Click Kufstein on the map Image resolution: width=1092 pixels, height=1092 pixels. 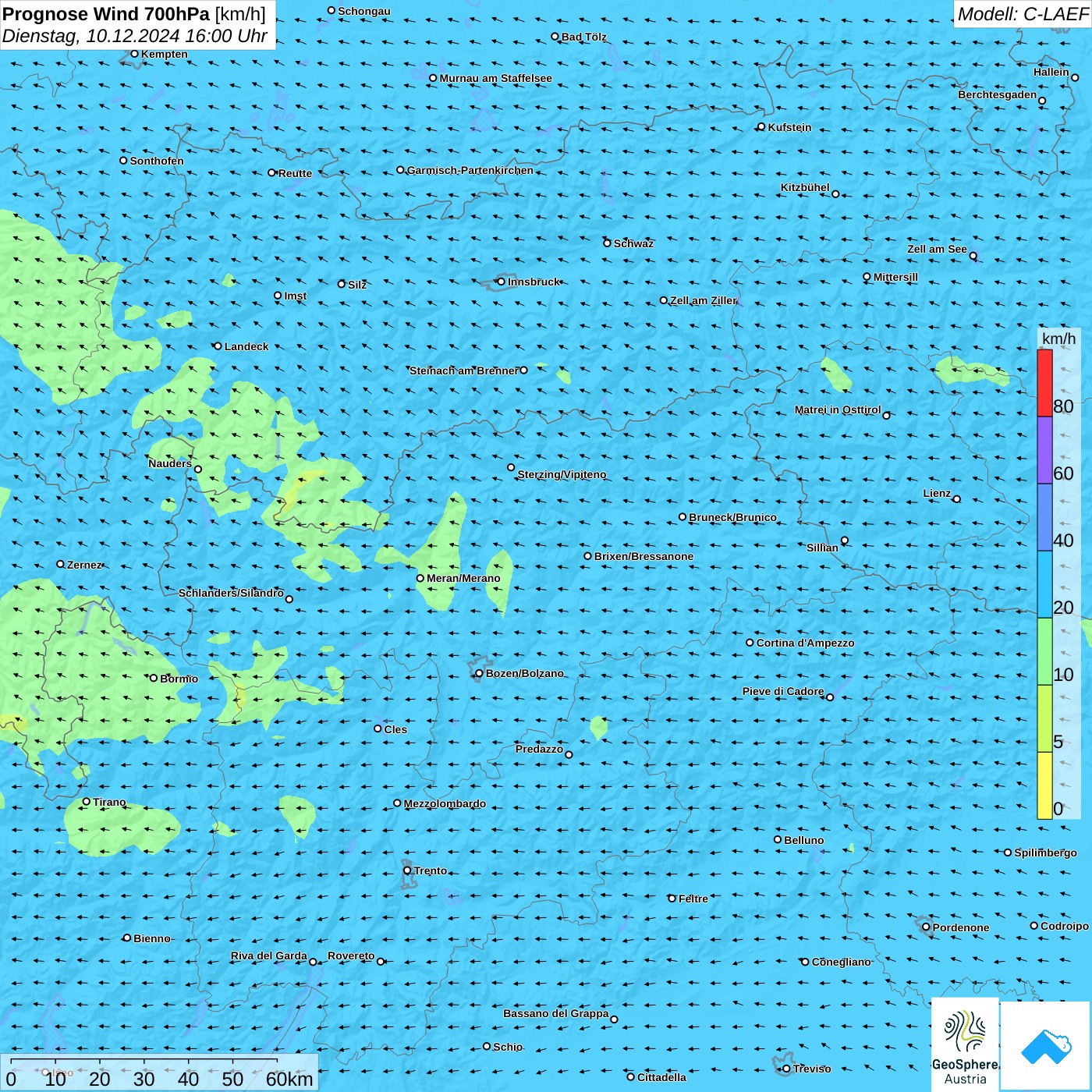tap(789, 127)
